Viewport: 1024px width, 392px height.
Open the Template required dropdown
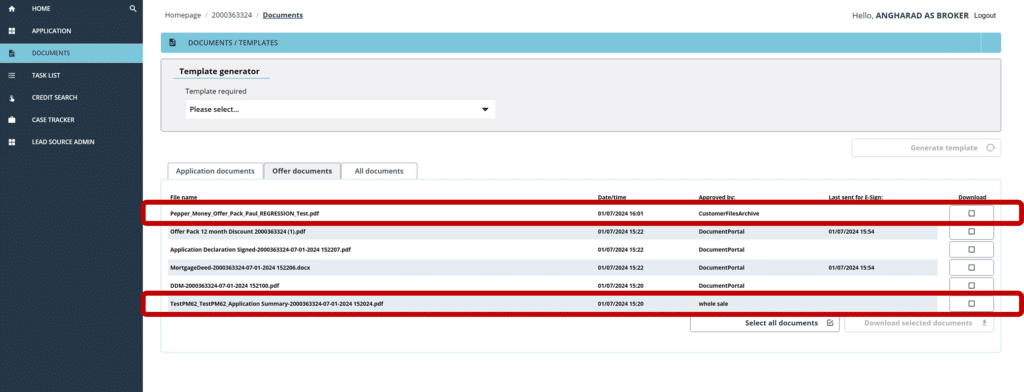(x=340, y=110)
